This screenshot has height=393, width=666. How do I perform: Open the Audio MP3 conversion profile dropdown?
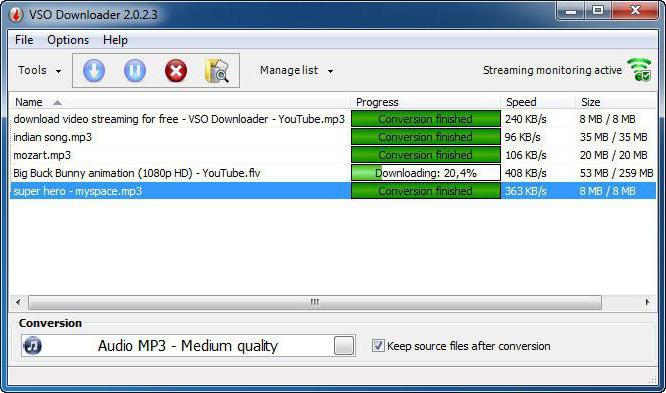point(344,345)
